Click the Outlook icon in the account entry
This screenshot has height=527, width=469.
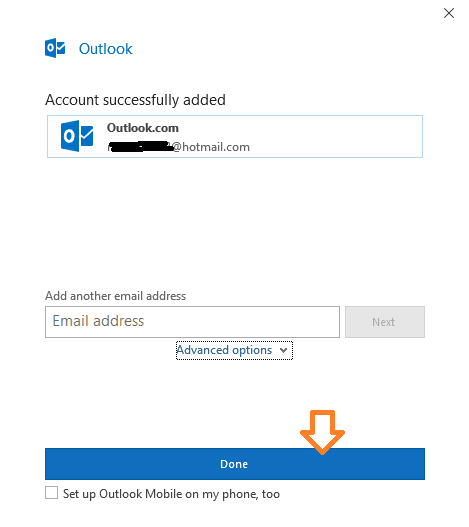(x=77, y=136)
